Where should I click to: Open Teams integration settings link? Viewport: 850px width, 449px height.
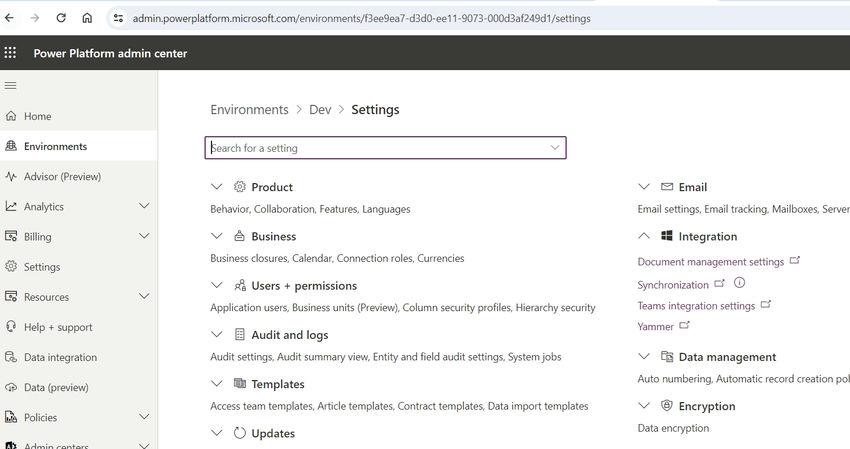coord(696,306)
